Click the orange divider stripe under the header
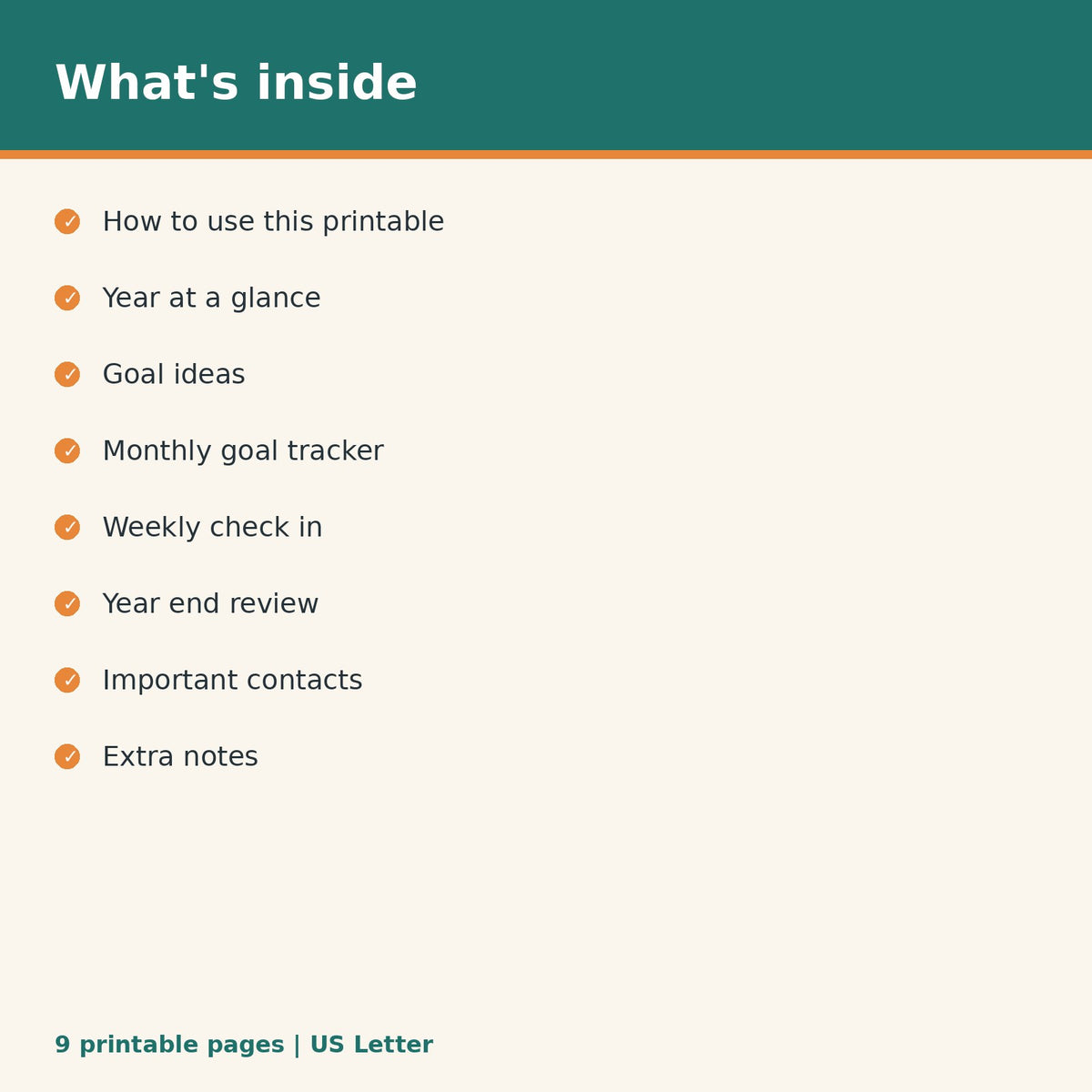Image resolution: width=1092 pixels, height=1092 pixels. pyautogui.click(x=546, y=155)
